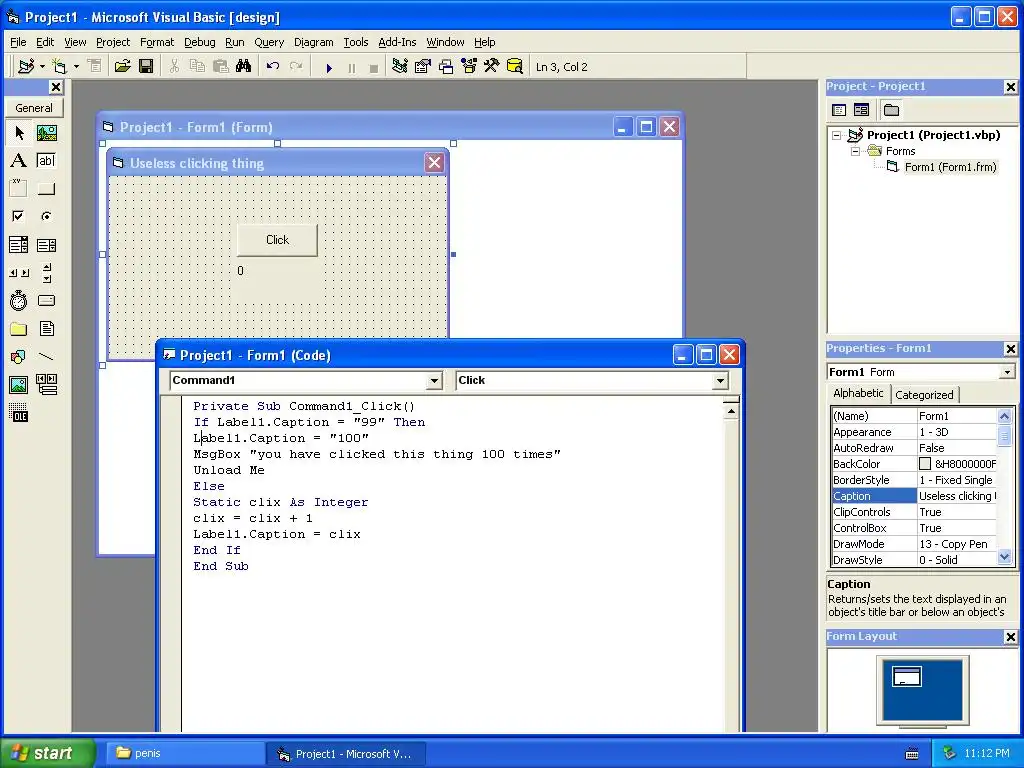Open the Toolbox toolbar icon
The width and height of the screenshot is (1024, 768).
coord(492,66)
